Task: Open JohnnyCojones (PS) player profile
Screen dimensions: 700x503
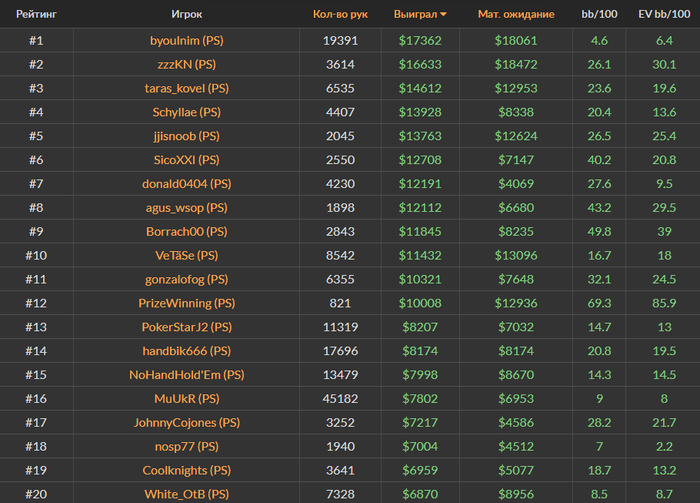Action: click(x=187, y=423)
